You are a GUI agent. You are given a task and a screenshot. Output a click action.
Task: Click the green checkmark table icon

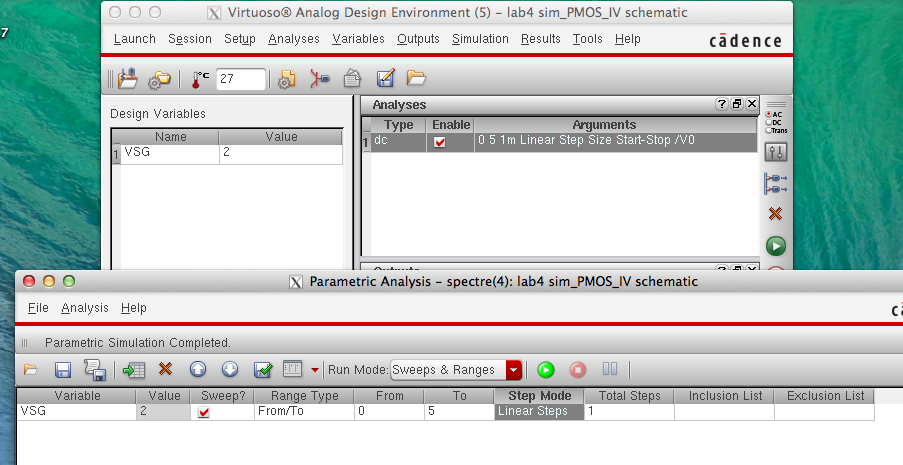click(x=263, y=370)
